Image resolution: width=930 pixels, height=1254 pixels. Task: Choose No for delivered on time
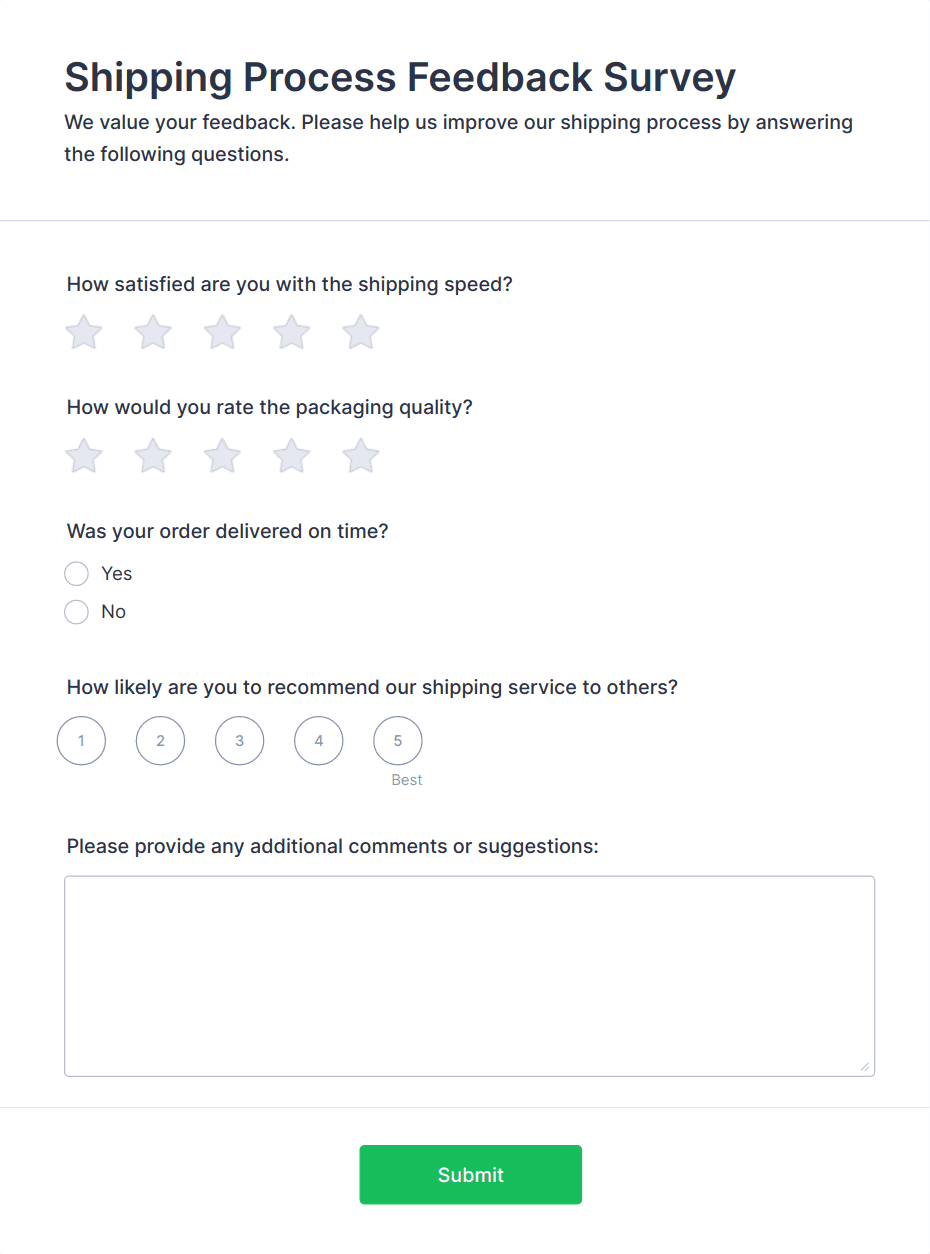click(76, 612)
